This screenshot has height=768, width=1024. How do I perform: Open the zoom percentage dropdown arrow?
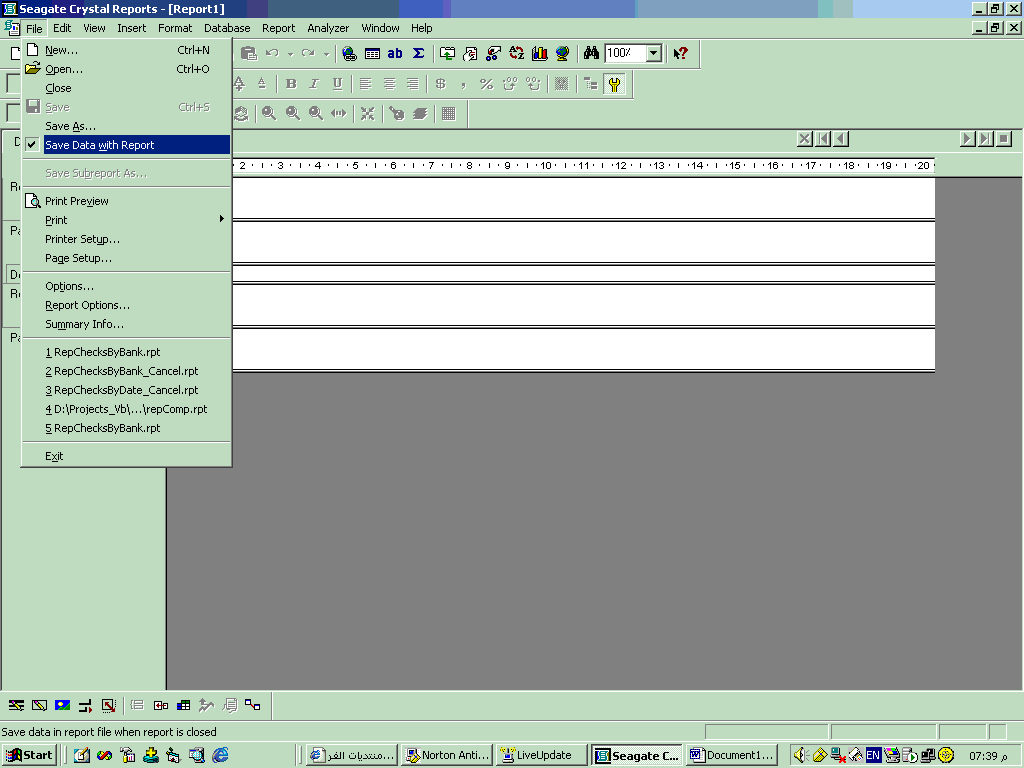654,53
